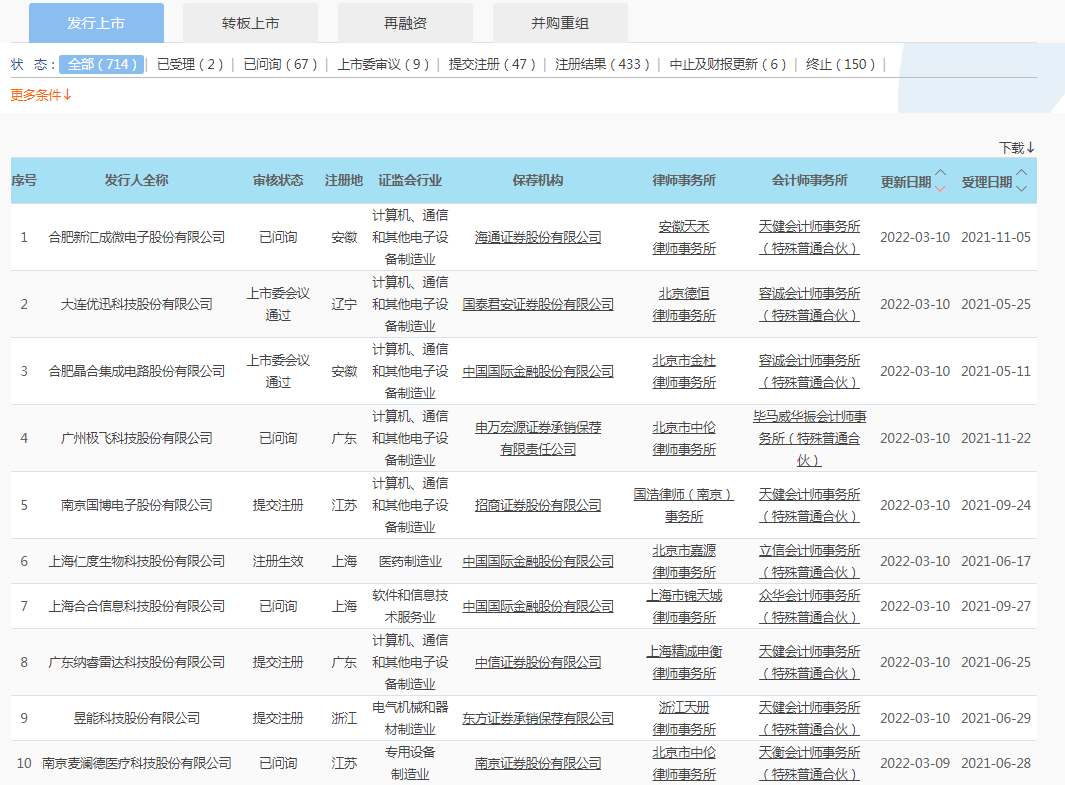Screen dimensions: 1065x785
Task: Select the 发行上市 tab
Action: [x=96, y=22]
